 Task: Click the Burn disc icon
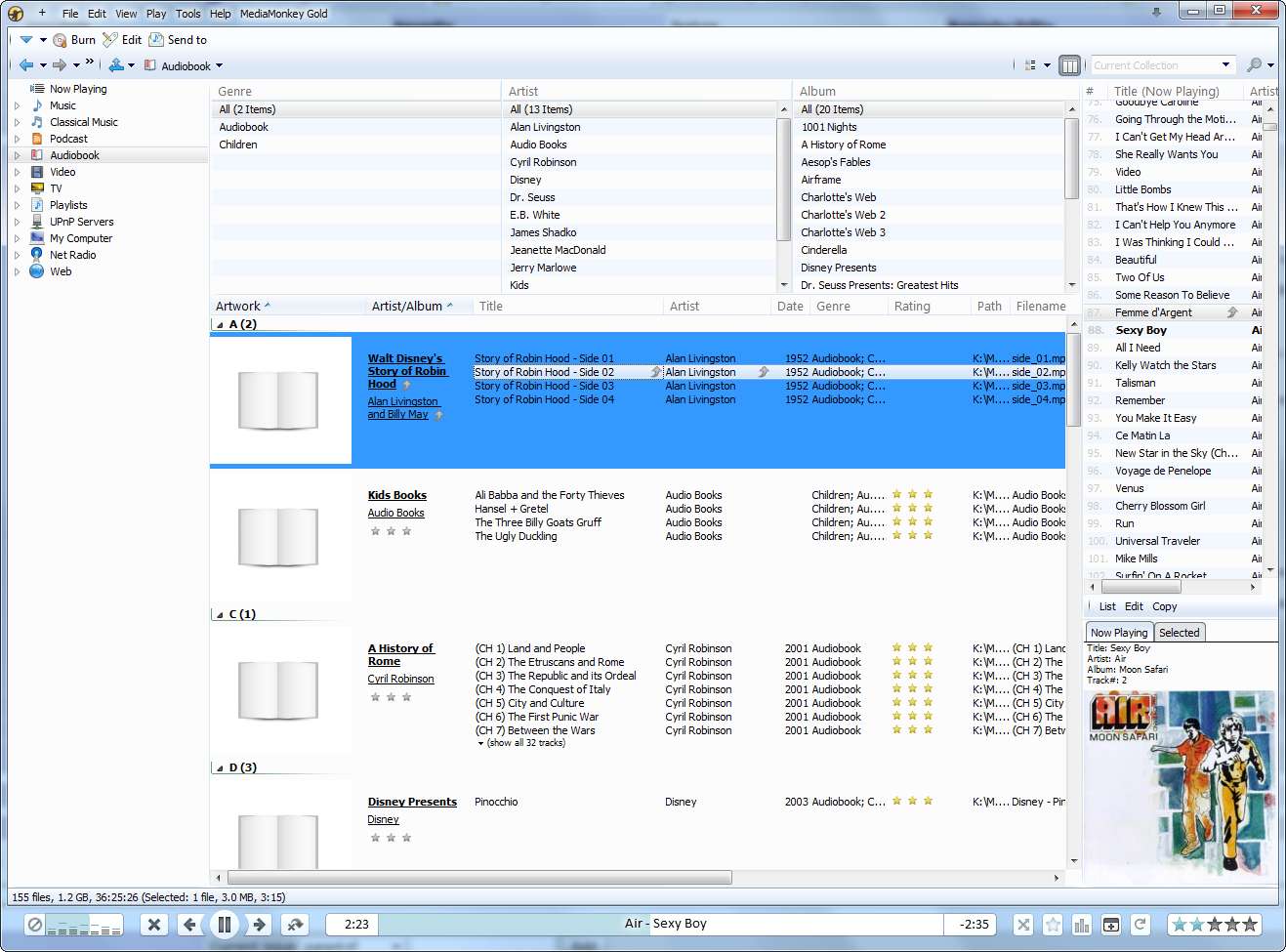[60, 40]
